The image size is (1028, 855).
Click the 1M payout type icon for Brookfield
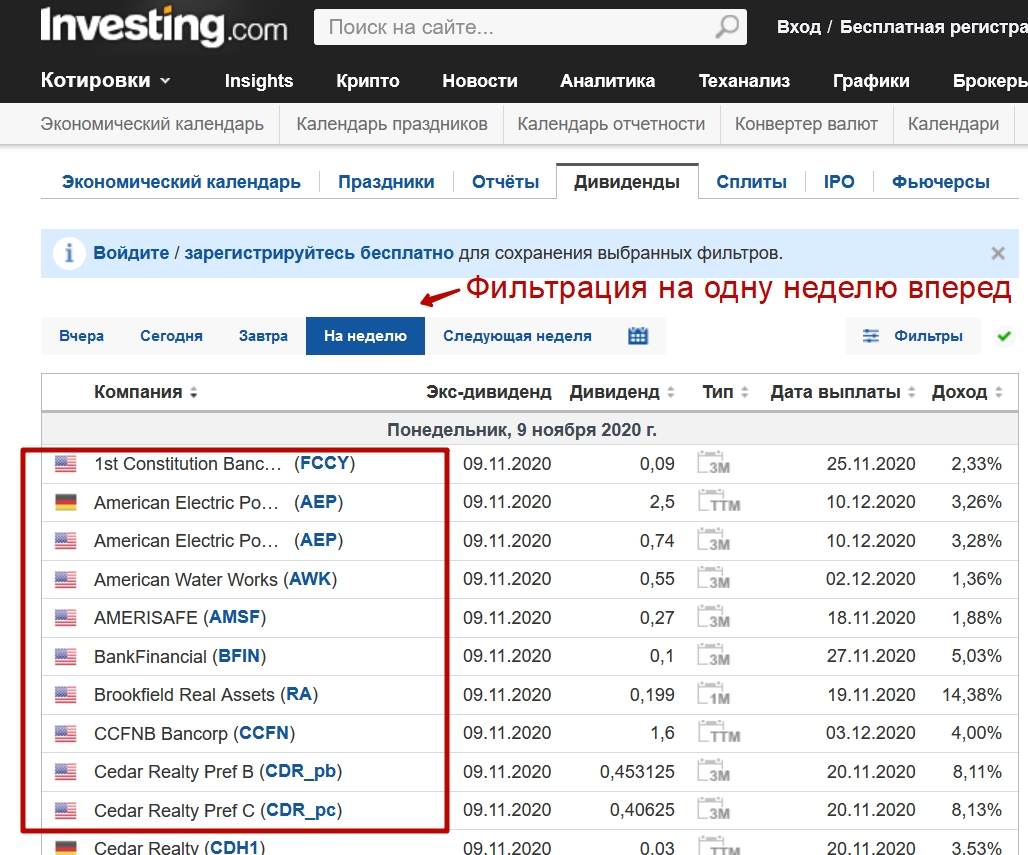pos(714,695)
